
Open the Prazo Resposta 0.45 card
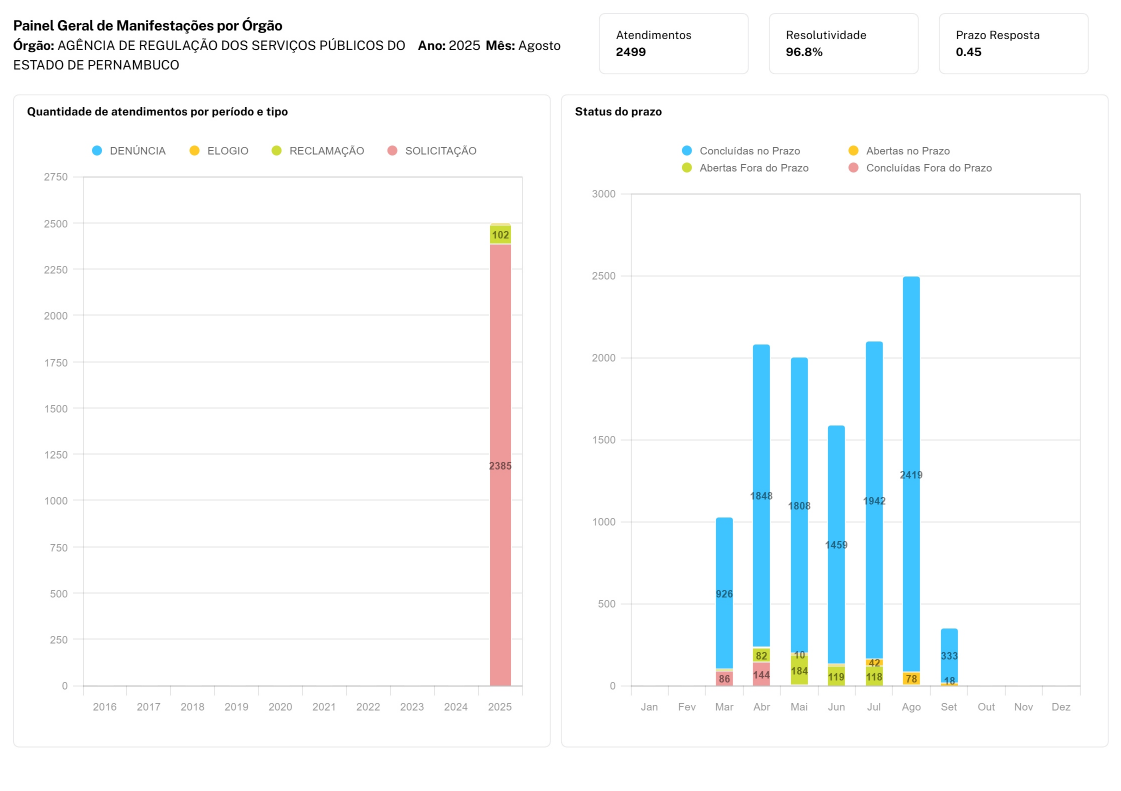(1013, 43)
